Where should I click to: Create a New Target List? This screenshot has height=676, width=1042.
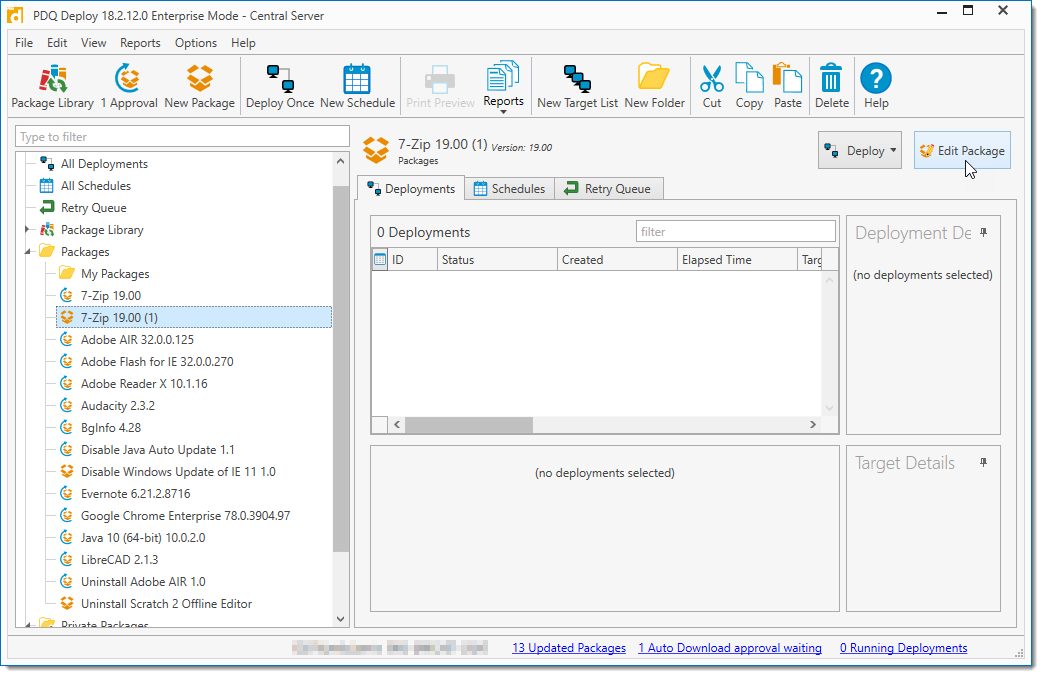coord(576,85)
